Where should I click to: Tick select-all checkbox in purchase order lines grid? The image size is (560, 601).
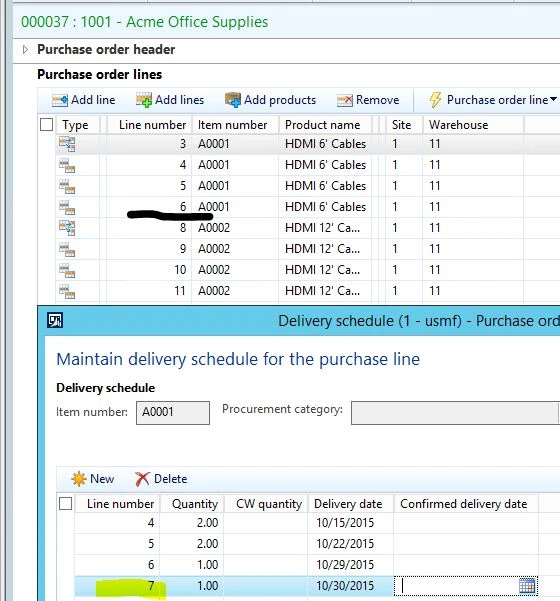click(x=46, y=125)
